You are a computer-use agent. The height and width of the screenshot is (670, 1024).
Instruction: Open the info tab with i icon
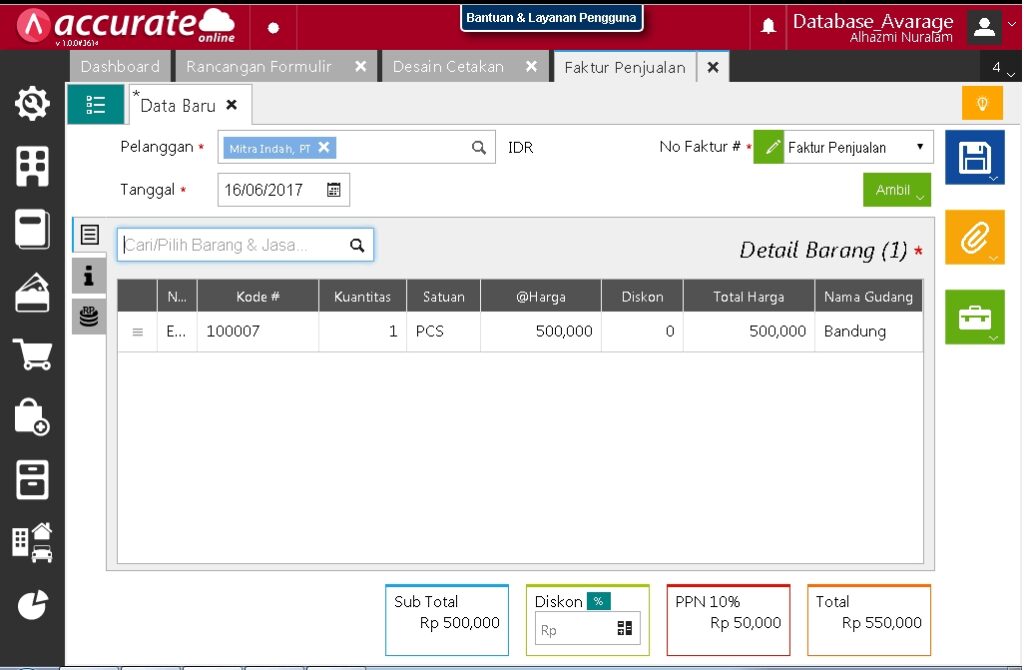coord(89,275)
